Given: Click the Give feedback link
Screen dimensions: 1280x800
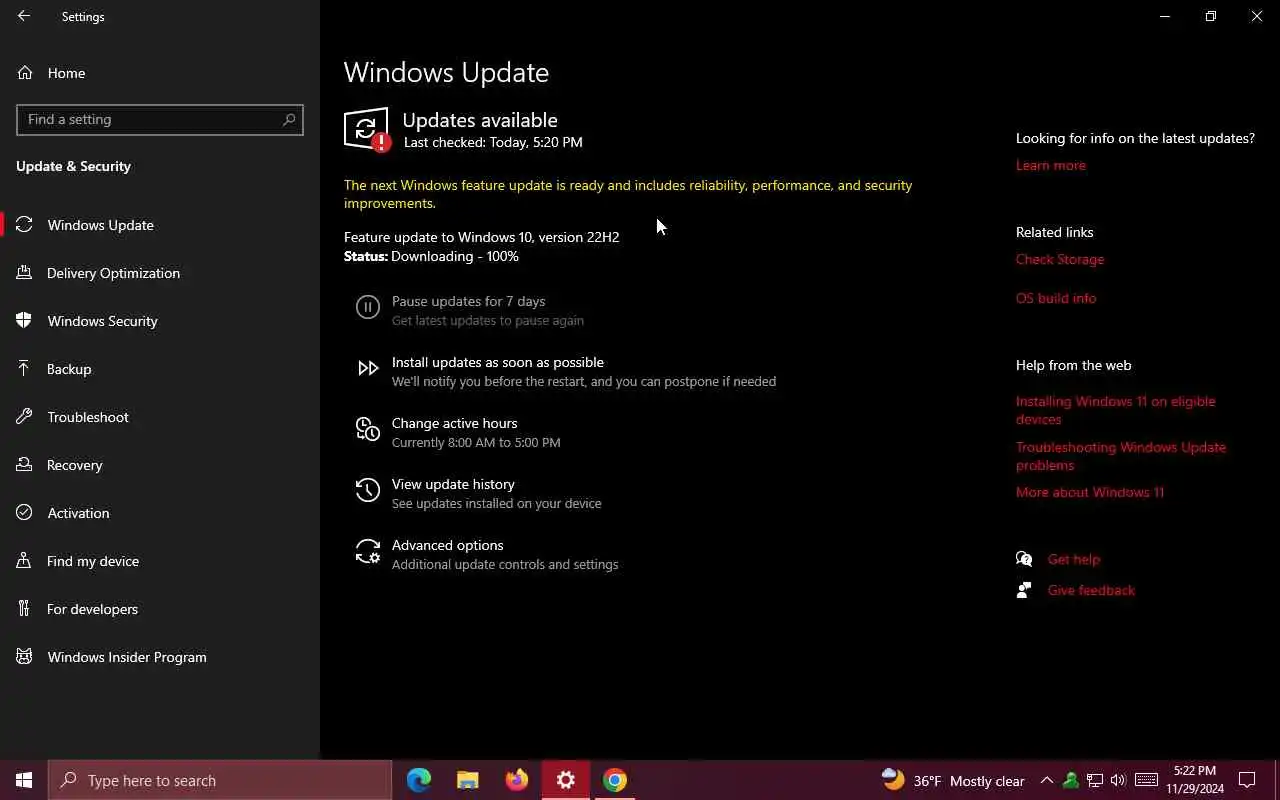Looking at the screenshot, I should (x=1091, y=590).
